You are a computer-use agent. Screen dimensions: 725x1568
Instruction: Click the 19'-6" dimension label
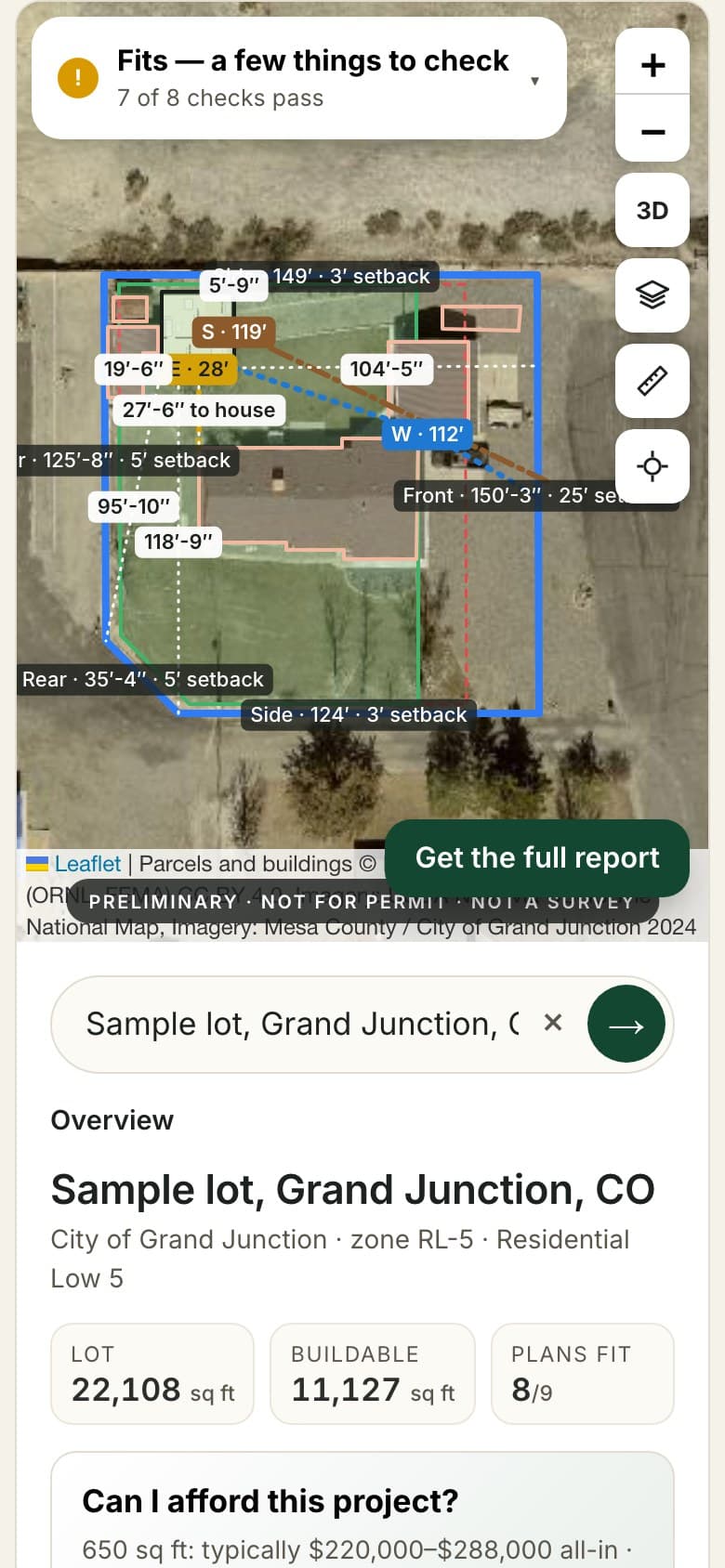[133, 369]
